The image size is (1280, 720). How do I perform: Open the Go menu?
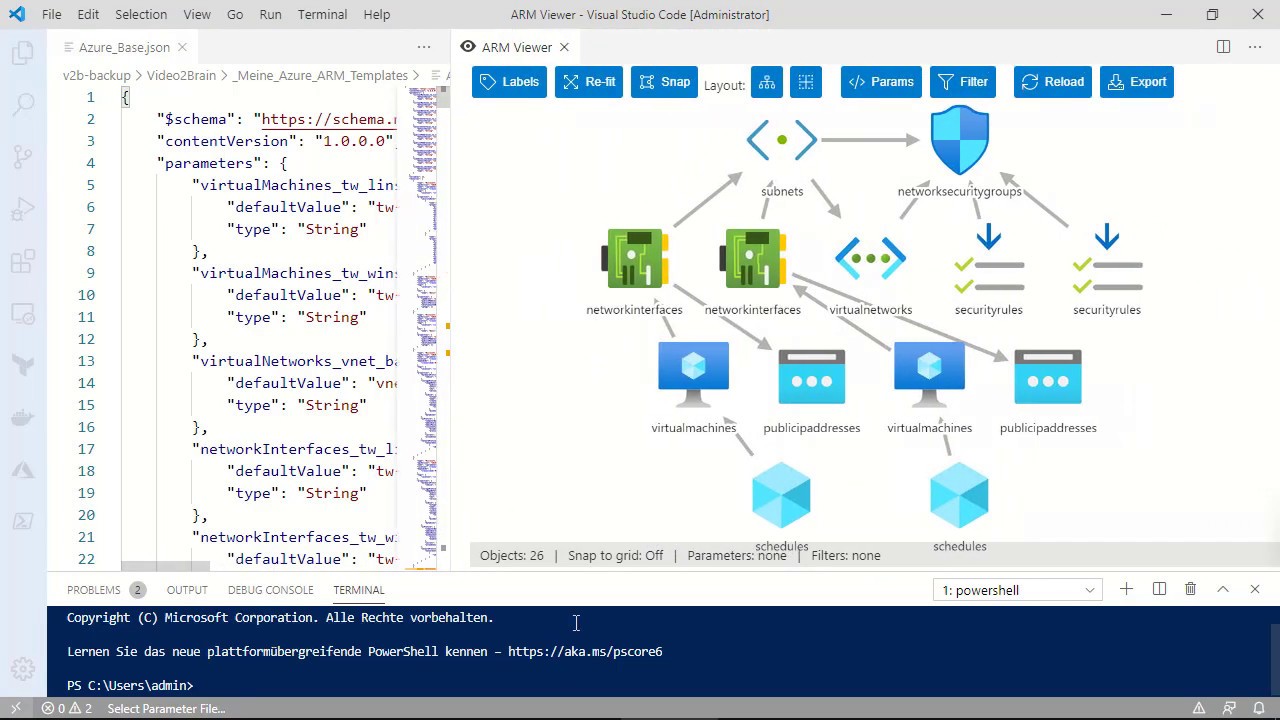click(x=235, y=14)
